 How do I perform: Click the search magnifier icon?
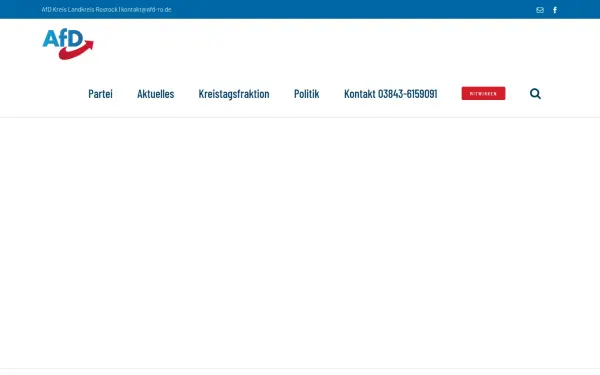(535, 93)
